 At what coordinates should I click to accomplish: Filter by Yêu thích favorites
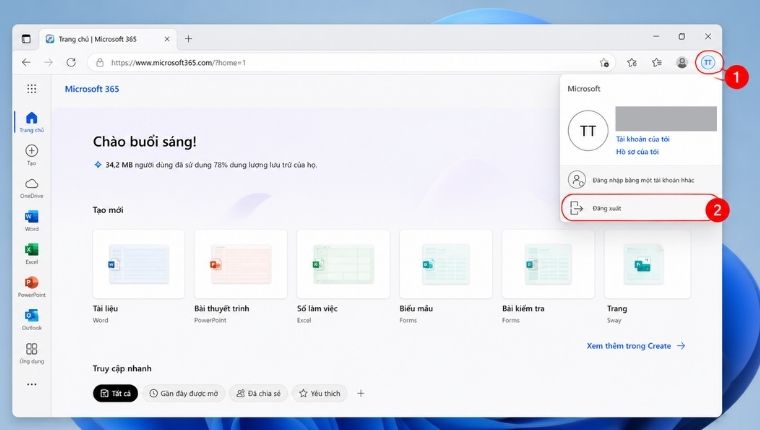[x=320, y=393]
